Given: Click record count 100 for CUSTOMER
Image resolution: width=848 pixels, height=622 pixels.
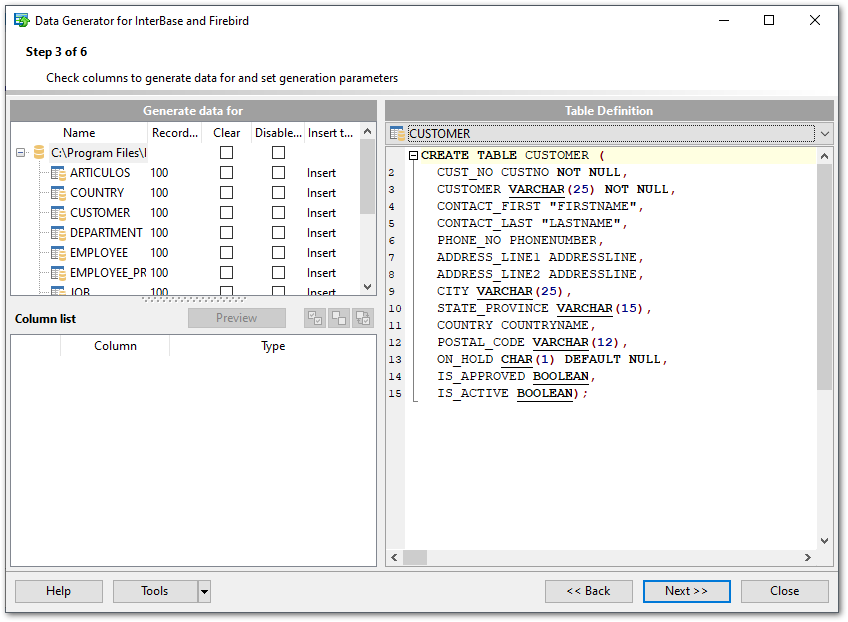Looking at the screenshot, I should point(160,213).
